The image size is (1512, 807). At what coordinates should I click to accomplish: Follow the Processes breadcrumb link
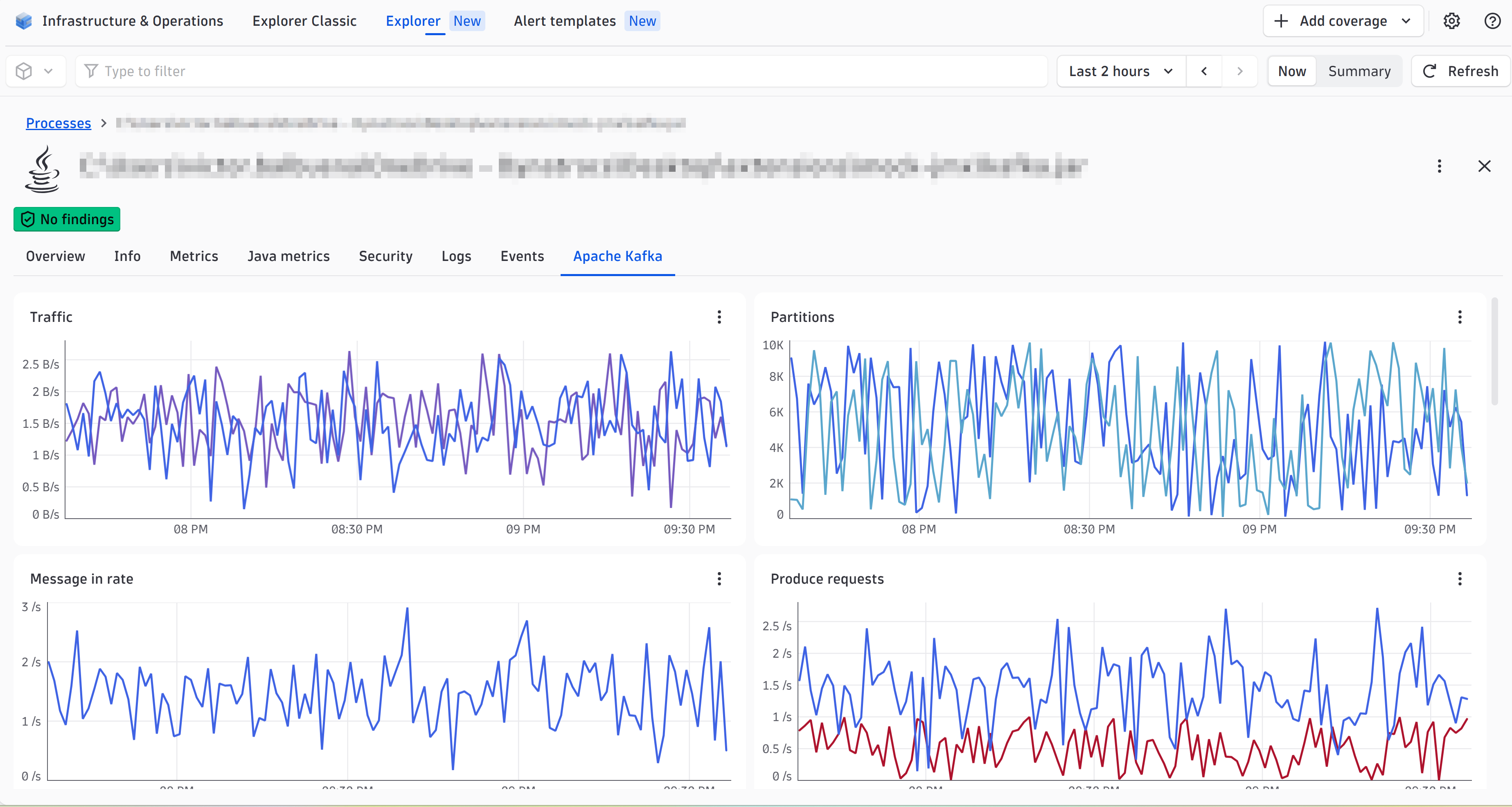pos(58,123)
